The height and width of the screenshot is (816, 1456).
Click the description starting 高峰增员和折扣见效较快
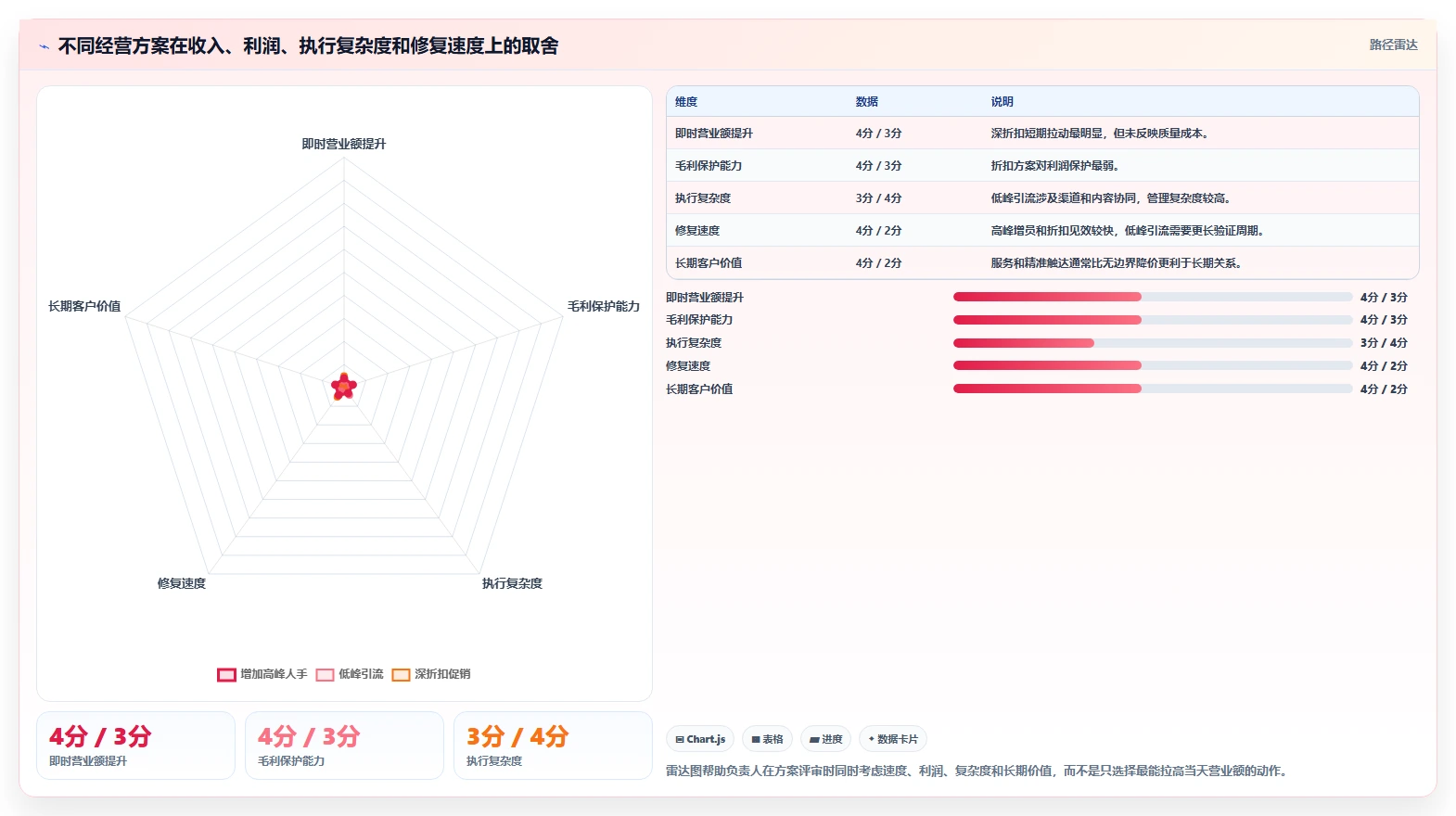(x=1130, y=231)
